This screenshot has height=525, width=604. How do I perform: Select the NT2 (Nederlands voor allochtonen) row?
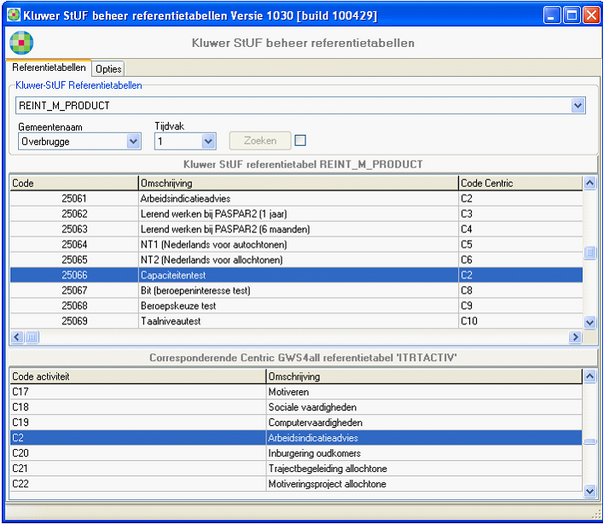pyautogui.click(x=296, y=260)
